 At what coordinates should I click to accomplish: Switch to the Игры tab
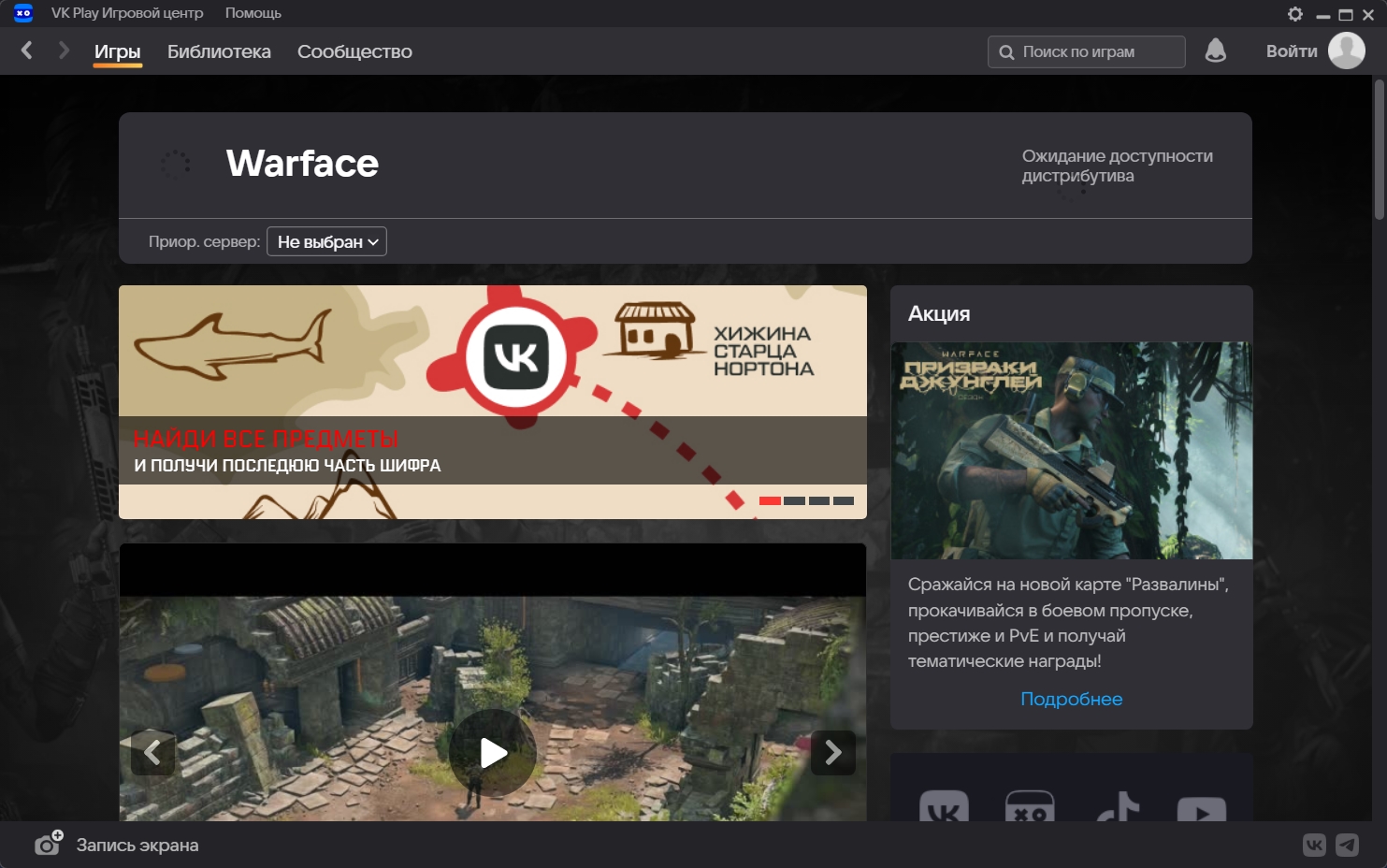click(118, 52)
